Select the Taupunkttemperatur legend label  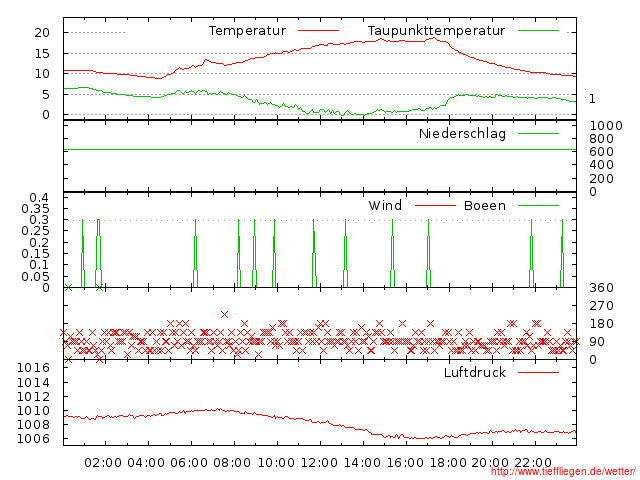coord(436,31)
